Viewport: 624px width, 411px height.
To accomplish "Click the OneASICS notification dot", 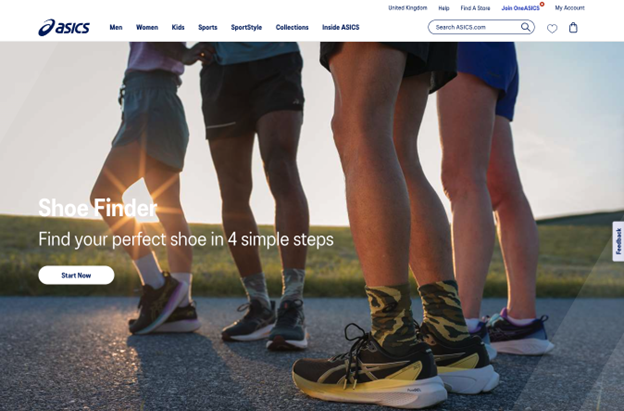I will pyautogui.click(x=542, y=4).
